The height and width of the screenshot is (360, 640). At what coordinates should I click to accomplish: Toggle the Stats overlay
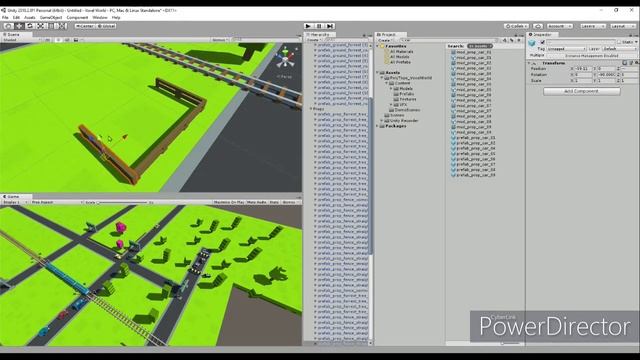point(274,202)
